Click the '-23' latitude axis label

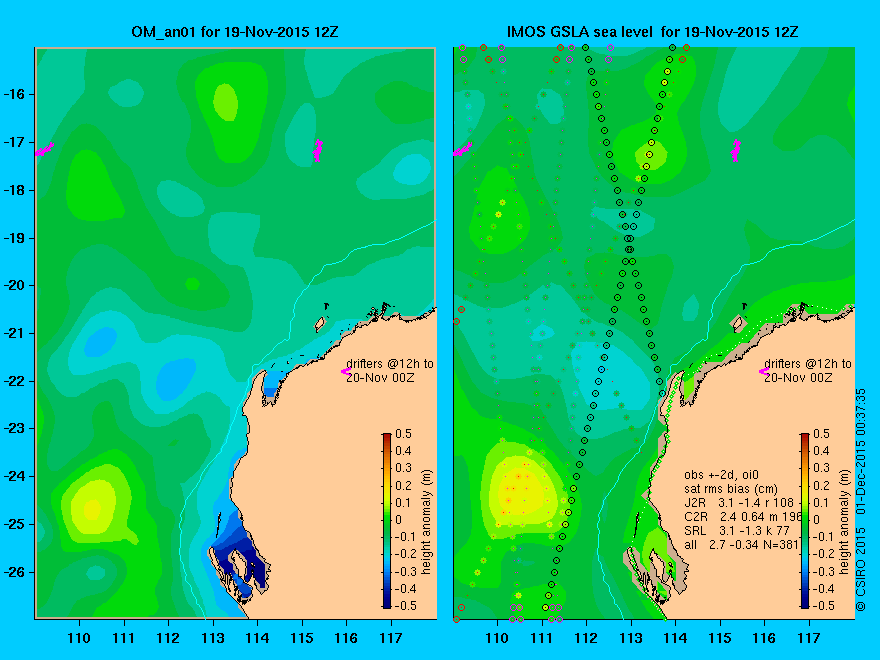pos(14,428)
